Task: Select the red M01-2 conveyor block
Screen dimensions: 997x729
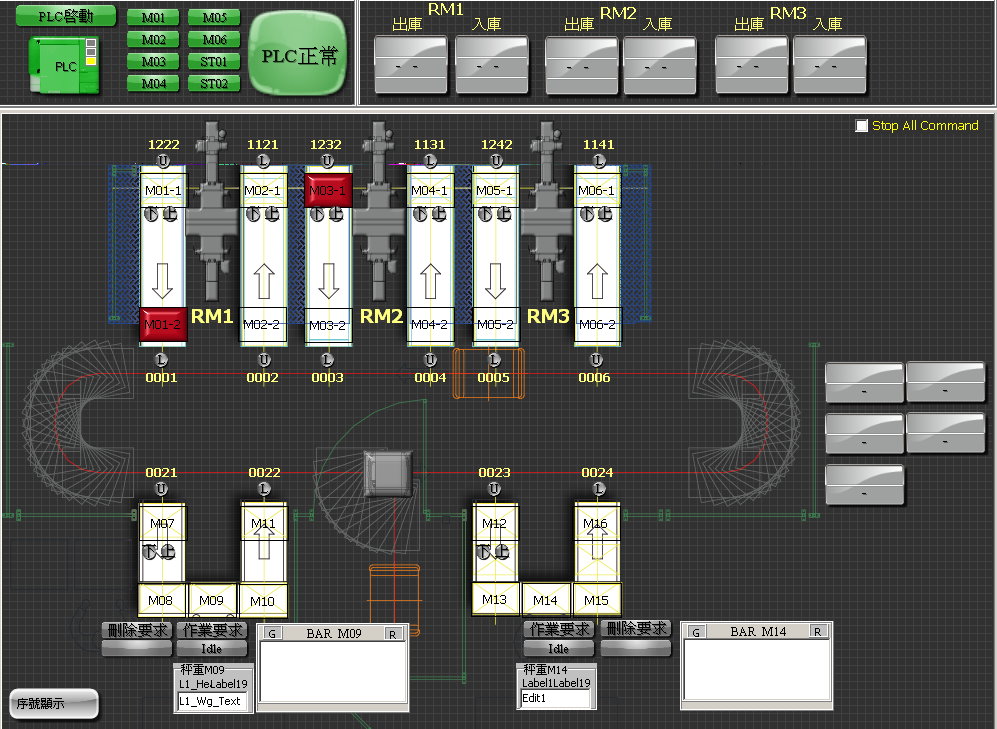Action: click(161, 324)
